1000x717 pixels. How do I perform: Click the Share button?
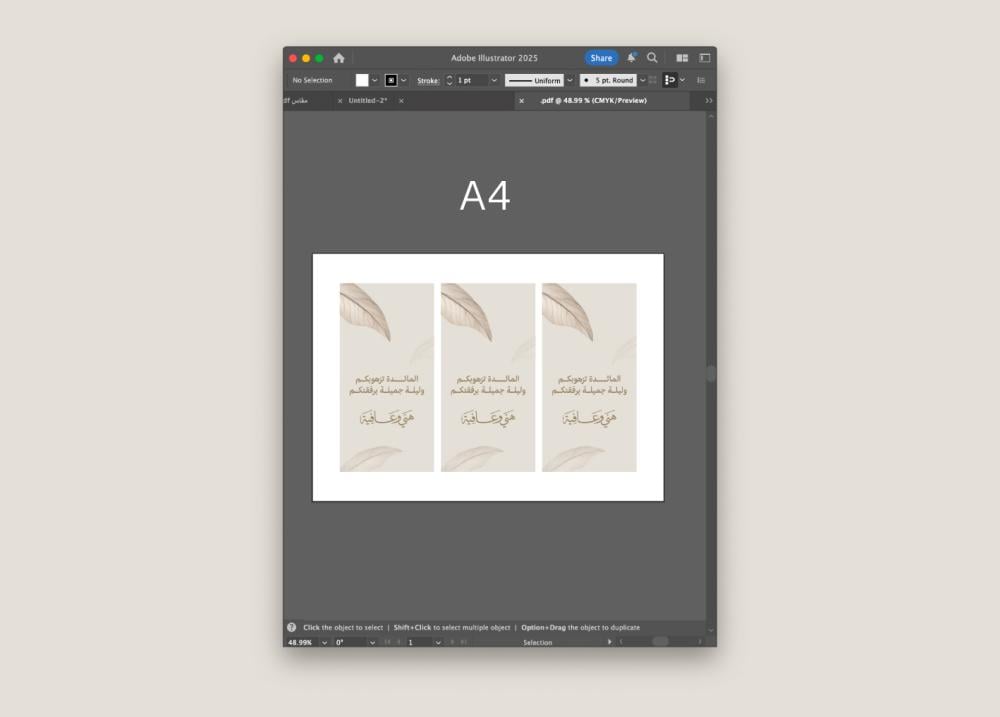(601, 58)
